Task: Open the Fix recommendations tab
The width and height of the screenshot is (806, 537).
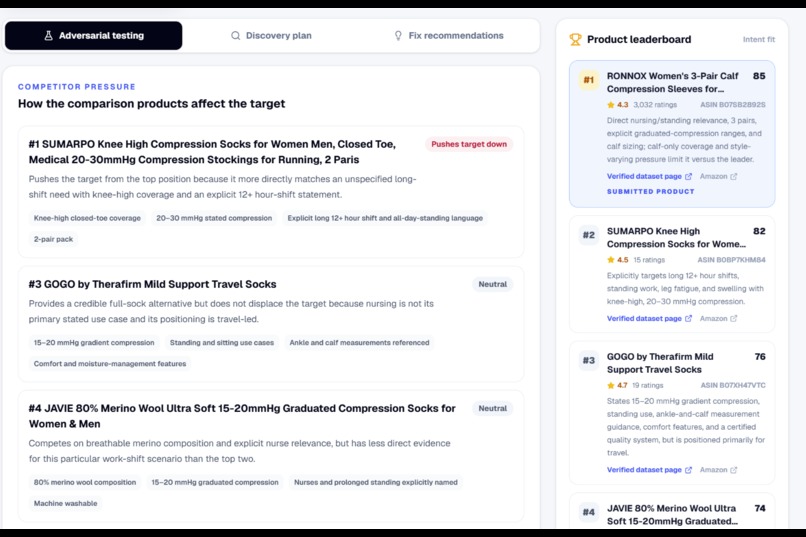Action: pyautogui.click(x=448, y=35)
